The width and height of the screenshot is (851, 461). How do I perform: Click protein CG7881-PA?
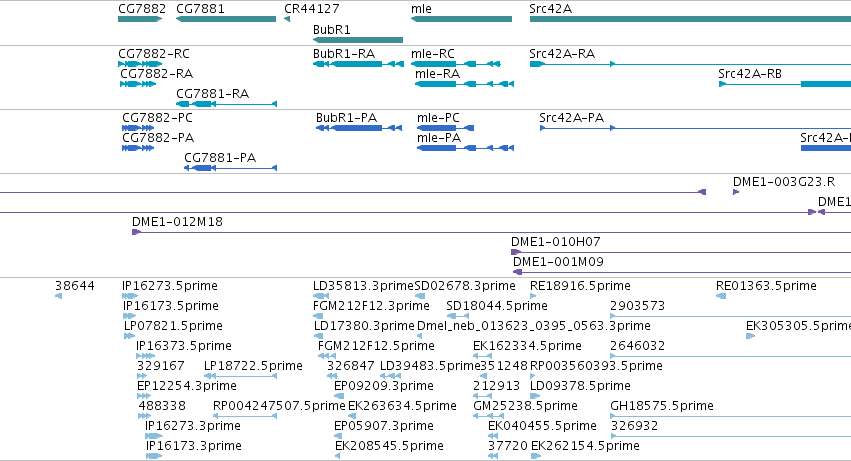(x=220, y=158)
